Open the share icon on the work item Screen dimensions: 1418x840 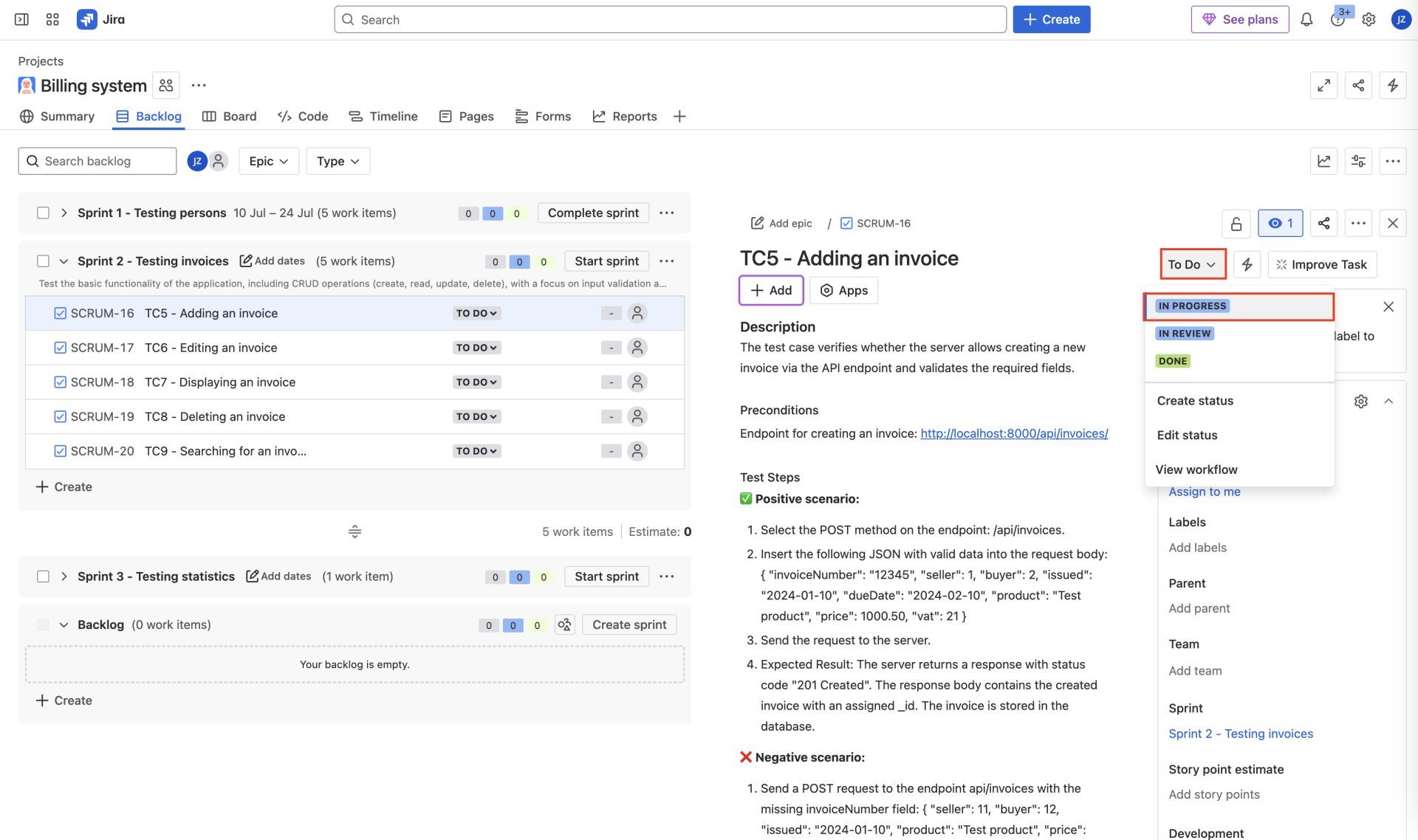pos(1323,223)
